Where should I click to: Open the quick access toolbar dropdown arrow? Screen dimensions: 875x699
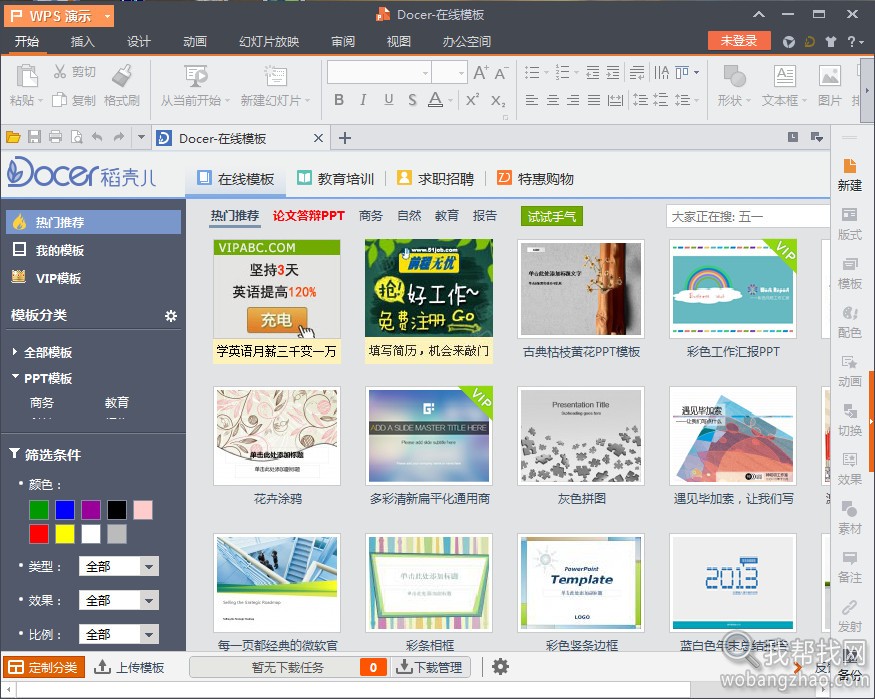tap(141, 137)
